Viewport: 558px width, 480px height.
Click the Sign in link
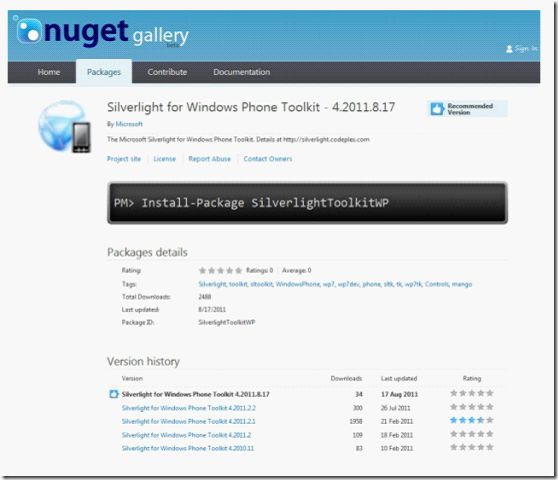526,48
